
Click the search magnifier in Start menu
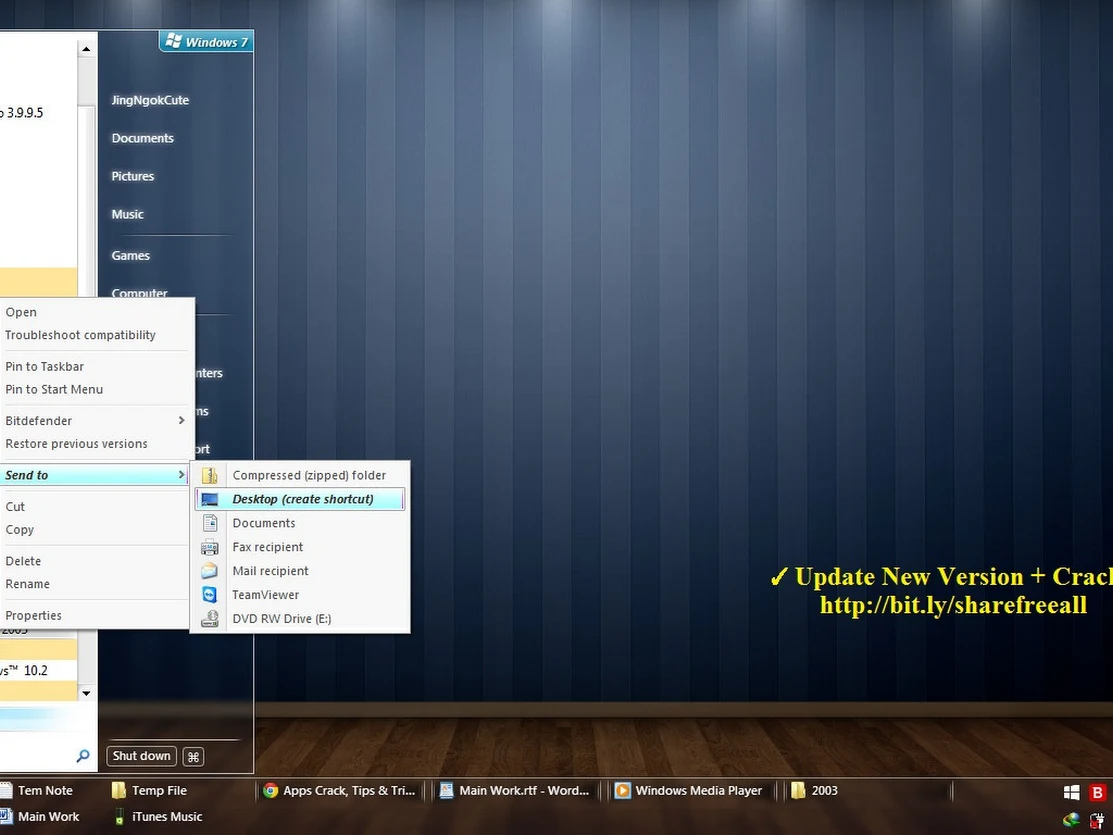click(x=83, y=756)
